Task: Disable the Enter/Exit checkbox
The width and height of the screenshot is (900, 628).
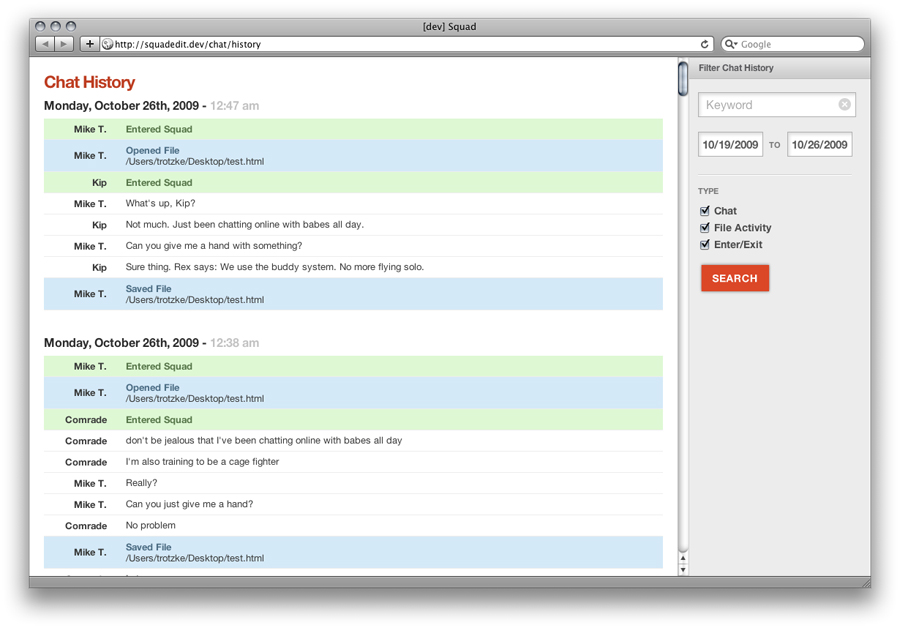Action: tap(705, 245)
